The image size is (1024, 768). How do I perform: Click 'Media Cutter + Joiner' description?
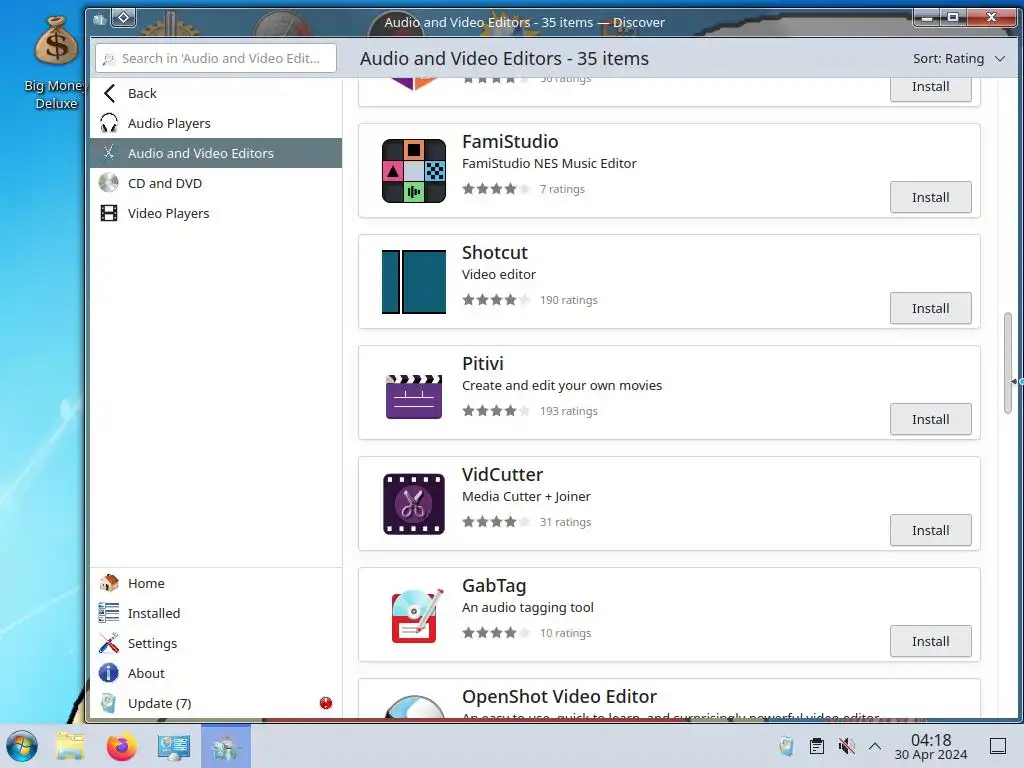[526, 496]
